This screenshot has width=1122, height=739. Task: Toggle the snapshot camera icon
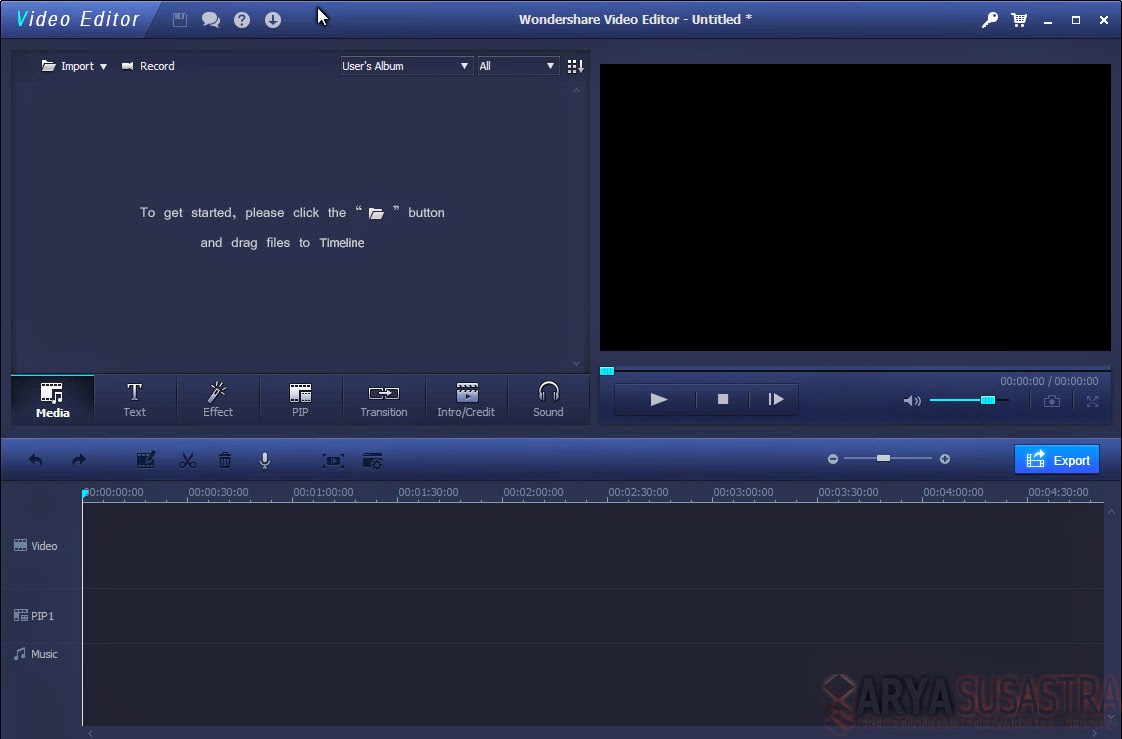(1052, 400)
